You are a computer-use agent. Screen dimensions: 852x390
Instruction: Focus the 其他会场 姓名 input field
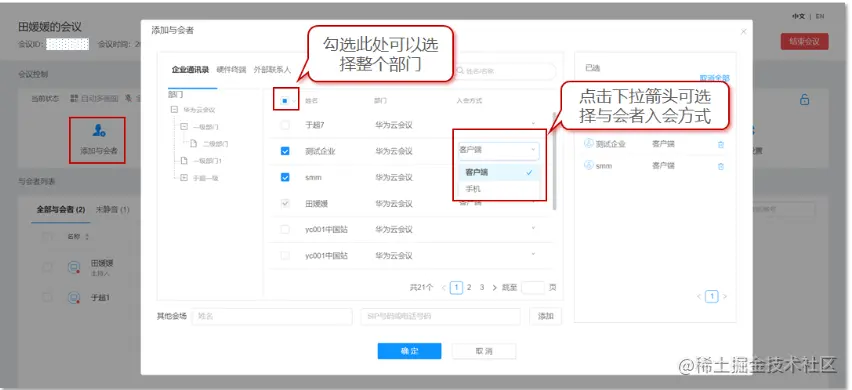(x=272, y=316)
